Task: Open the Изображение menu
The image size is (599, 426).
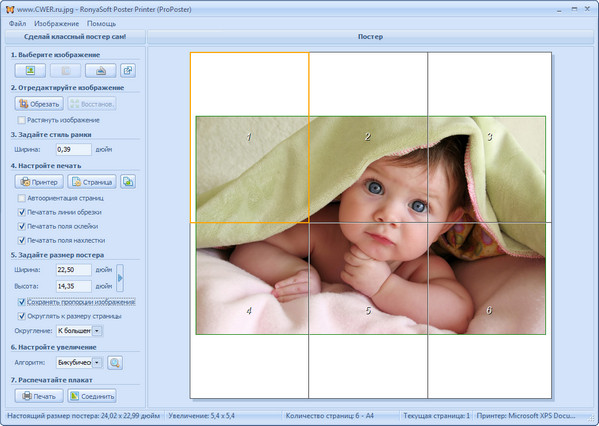Action: point(57,24)
